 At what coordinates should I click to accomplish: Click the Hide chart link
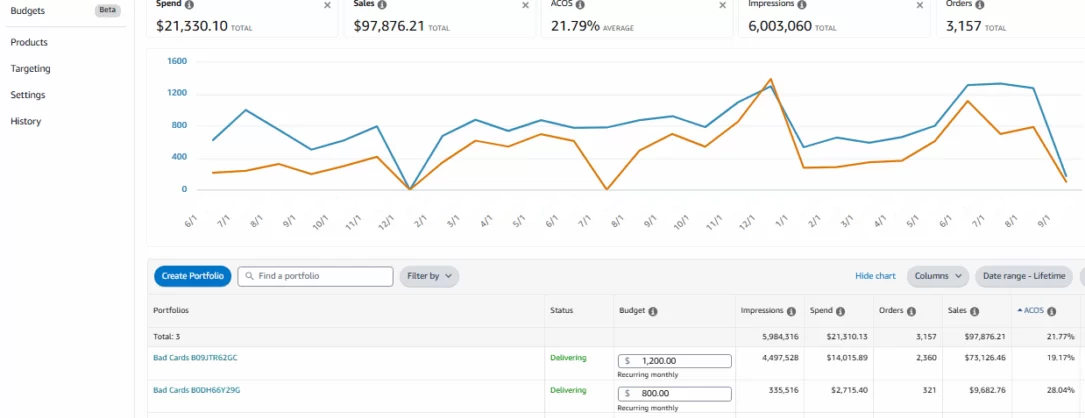pyautogui.click(x=875, y=276)
